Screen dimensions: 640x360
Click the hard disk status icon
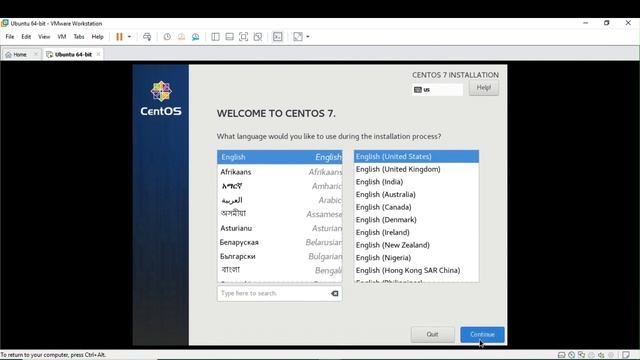tap(562, 355)
